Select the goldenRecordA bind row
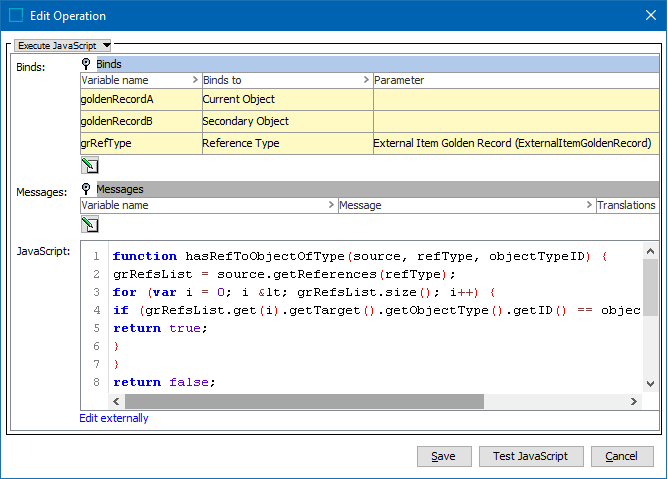Image resolution: width=668 pixels, height=479 pixels. pyautogui.click(x=140, y=99)
